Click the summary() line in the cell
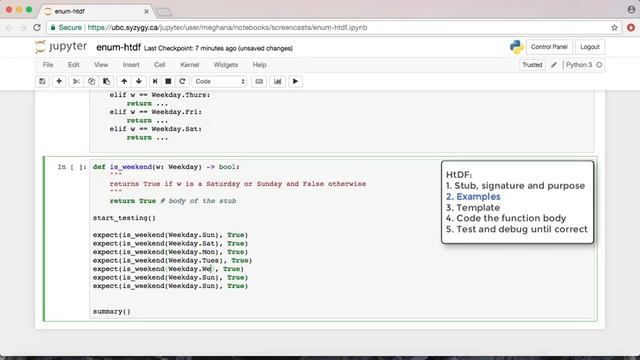Viewport: 640px width, 360px height. click(112, 311)
